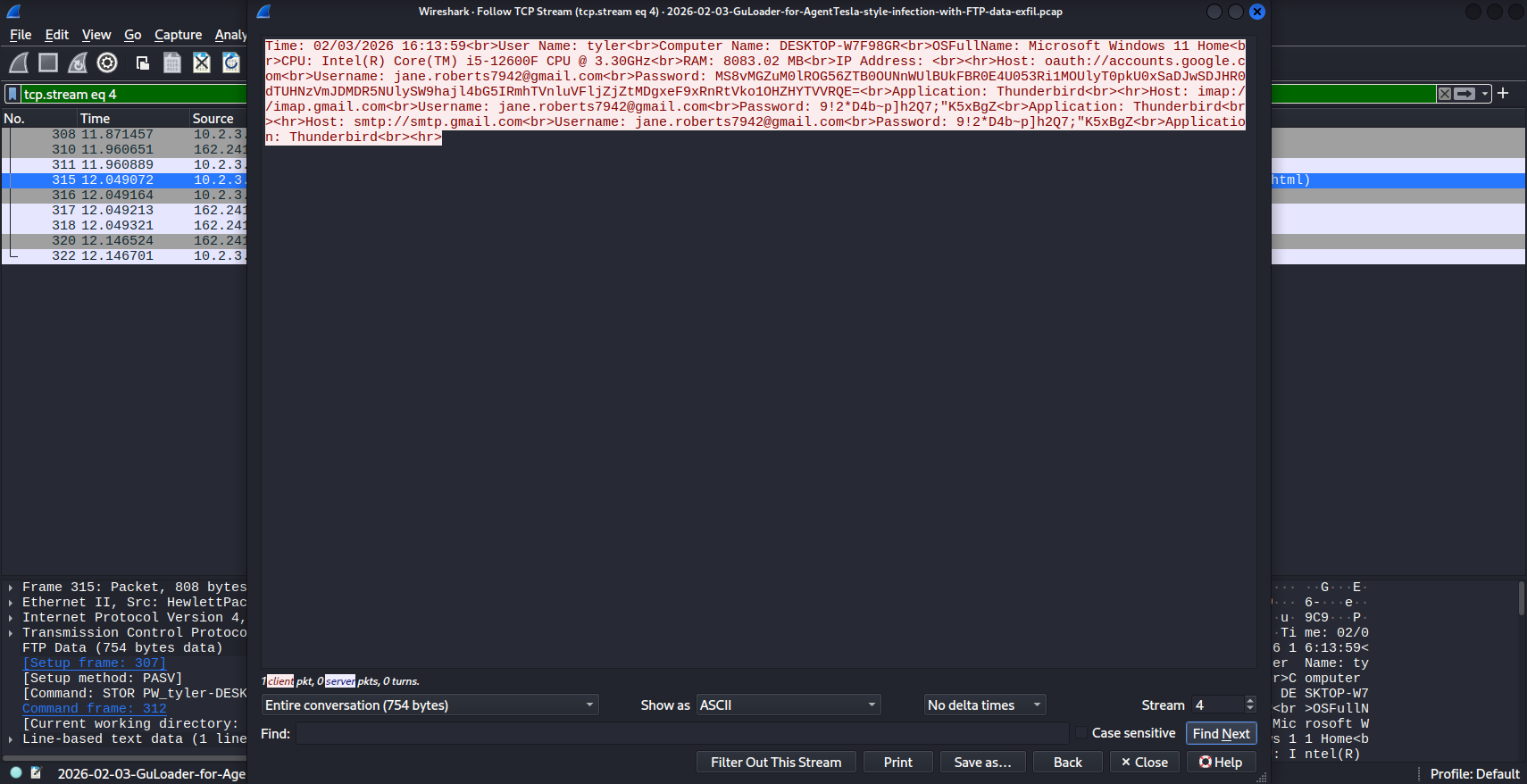Click Filter Out This Stream button
Screen dimensions: 1527x784
[x=776, y=763]
